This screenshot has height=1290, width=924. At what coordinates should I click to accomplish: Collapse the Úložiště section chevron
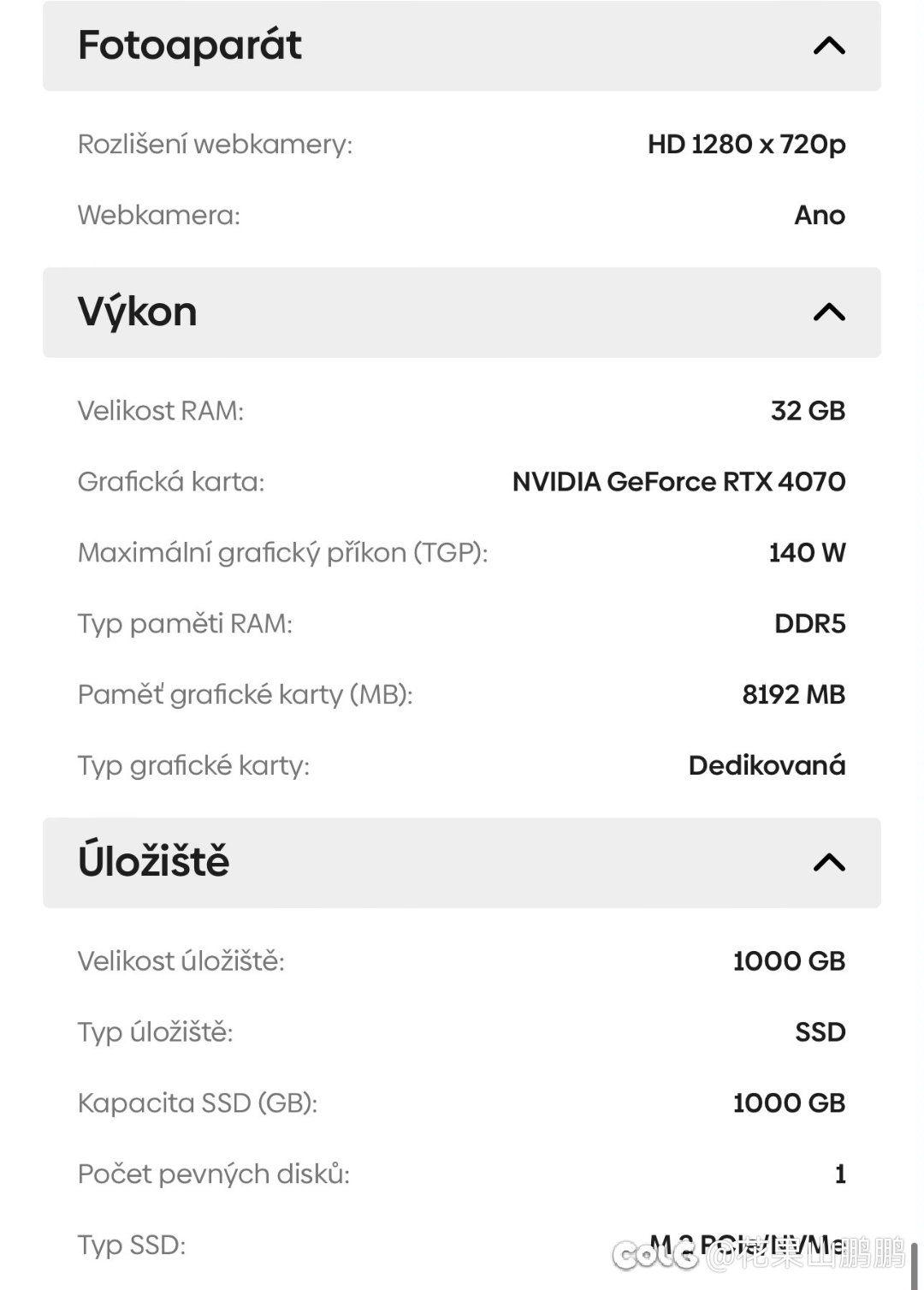(x=829, y=862)
